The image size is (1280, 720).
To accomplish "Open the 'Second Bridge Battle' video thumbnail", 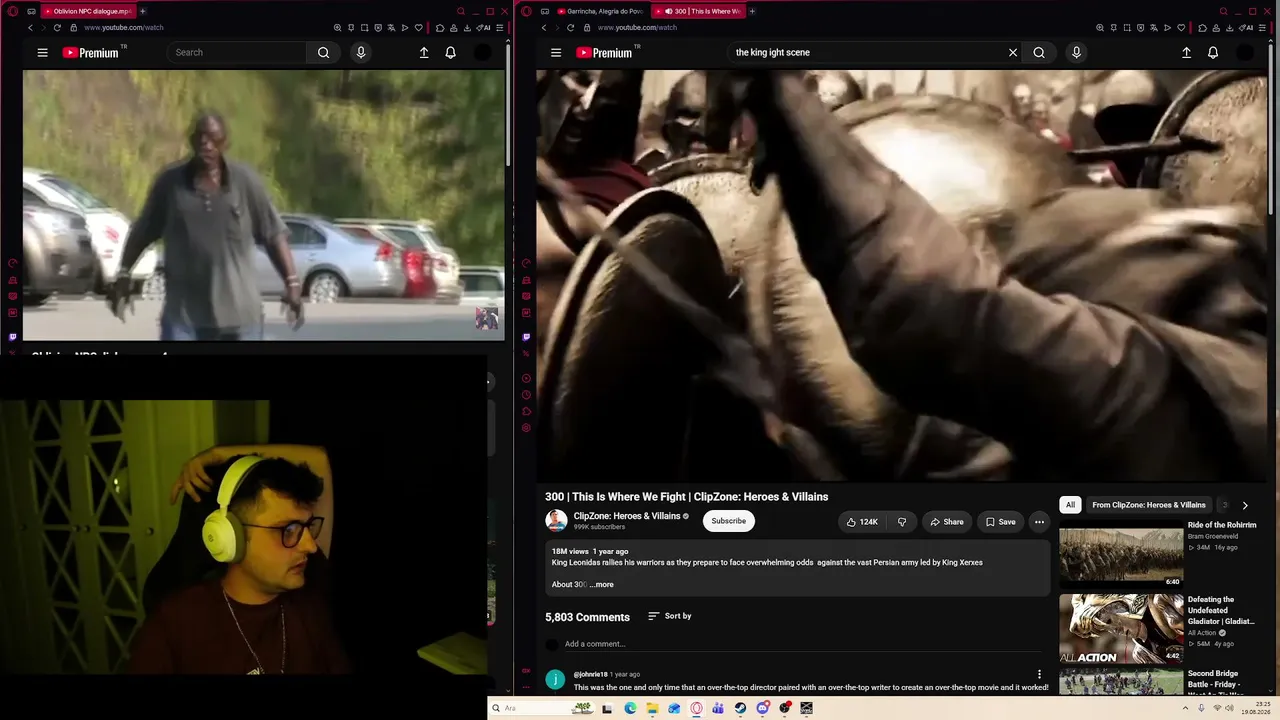I will [1121, 682].
